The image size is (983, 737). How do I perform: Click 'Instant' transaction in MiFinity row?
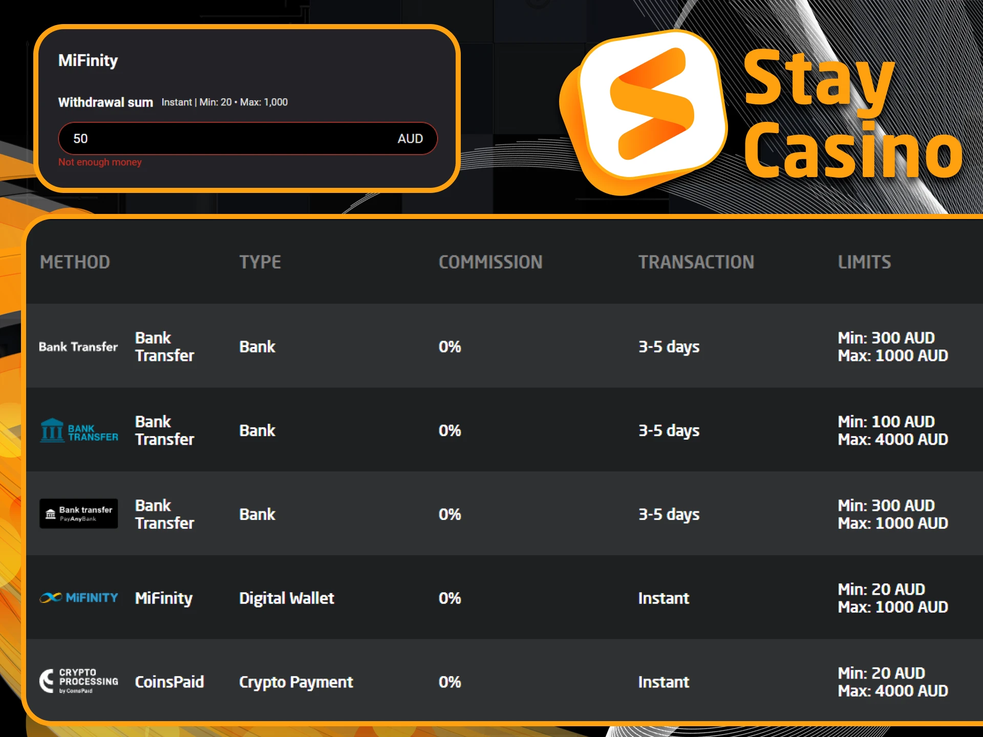663,598
